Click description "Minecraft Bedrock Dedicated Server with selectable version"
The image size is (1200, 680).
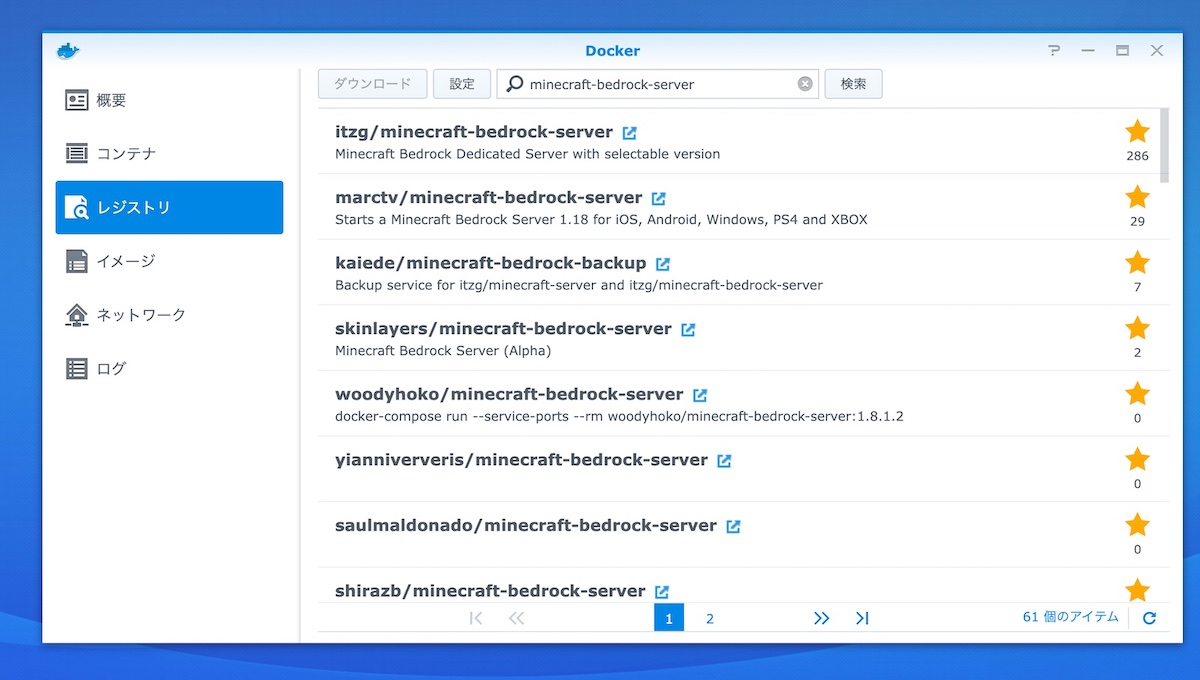pyautogui.click(x=527, y=154)
